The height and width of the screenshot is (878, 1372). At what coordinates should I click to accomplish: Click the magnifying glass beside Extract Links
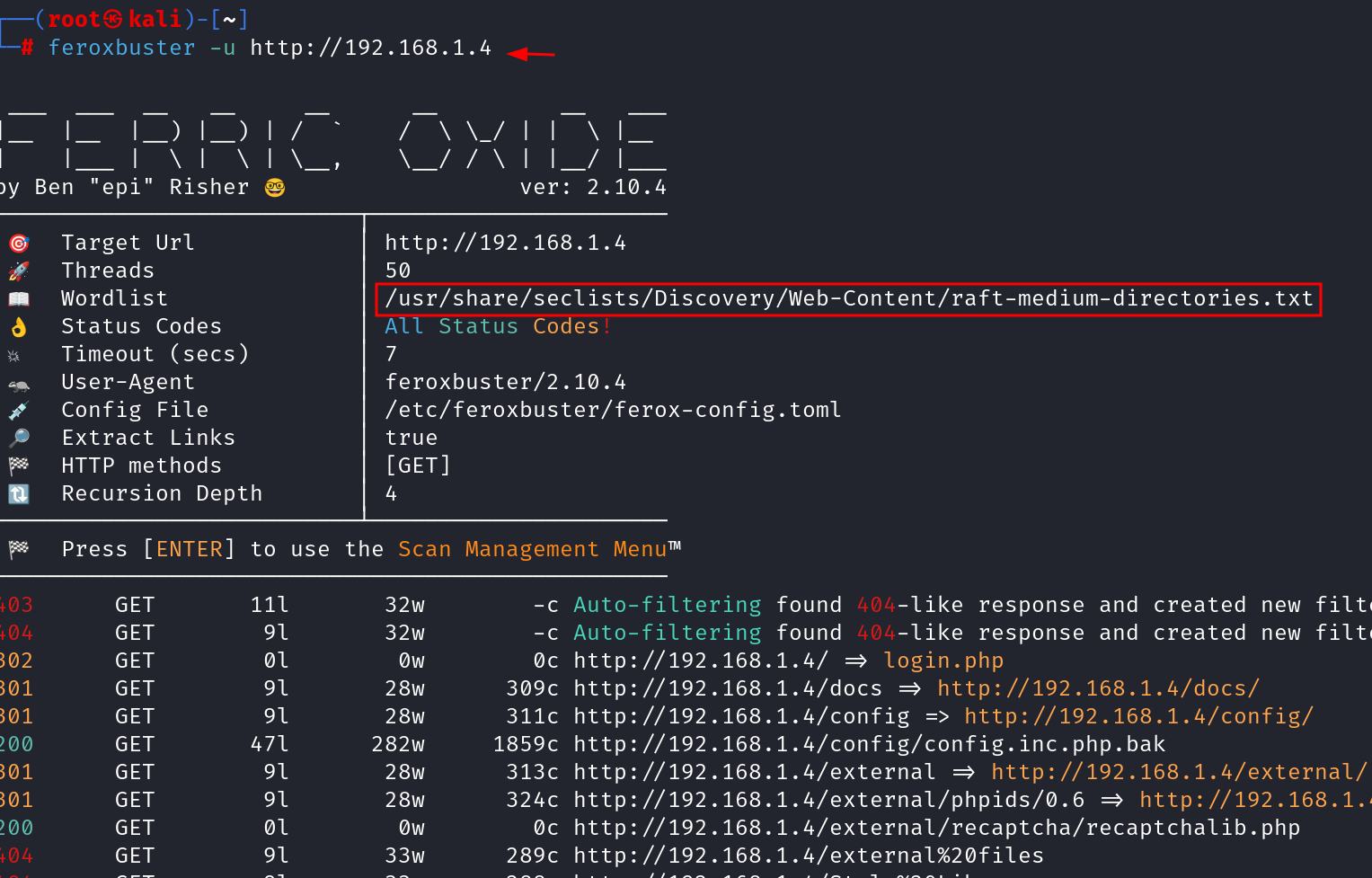[19, 439]
